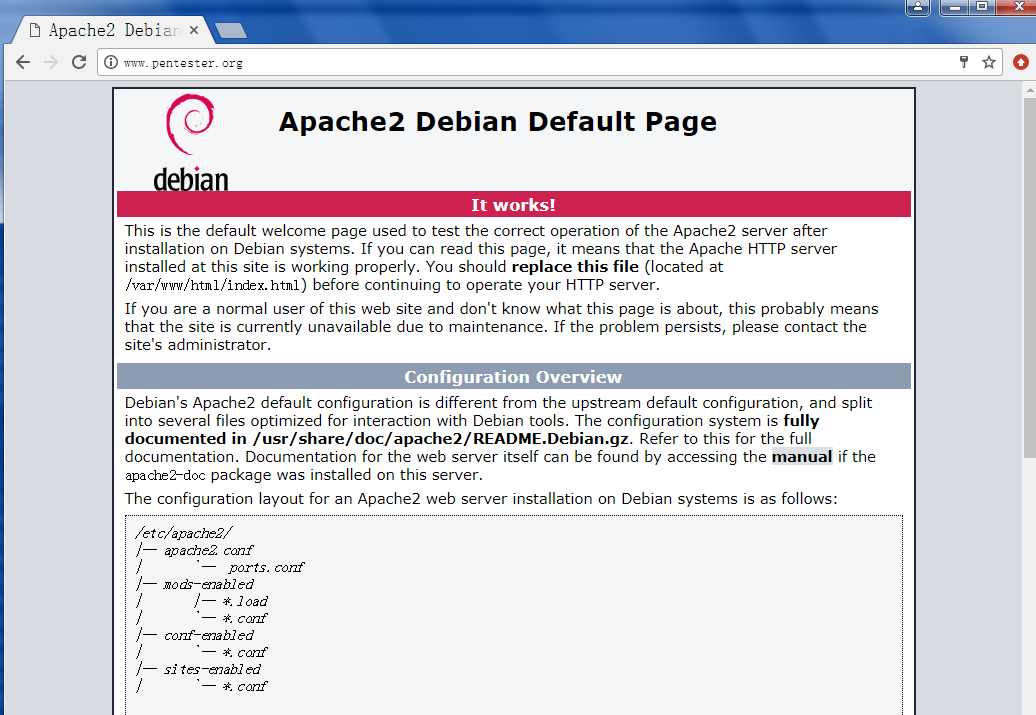The width and height of the screenshot is (1036, 715).
Task: Click 'ports.conf' in the config tree
Action: [x=266, y=568]
